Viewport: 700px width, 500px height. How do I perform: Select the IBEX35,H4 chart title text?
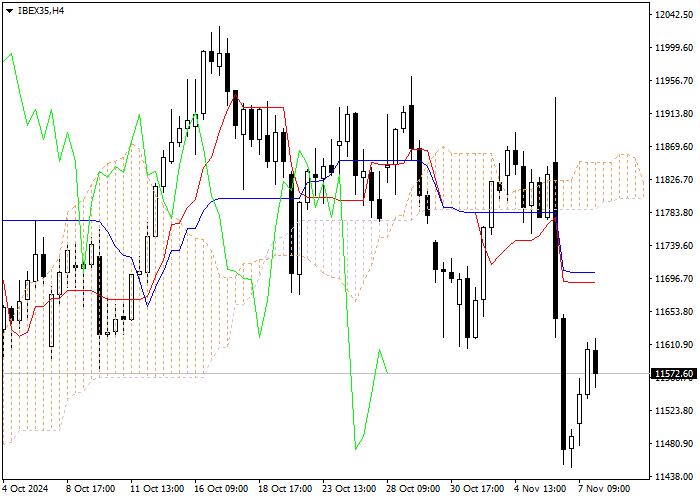(x=41, y=11)
